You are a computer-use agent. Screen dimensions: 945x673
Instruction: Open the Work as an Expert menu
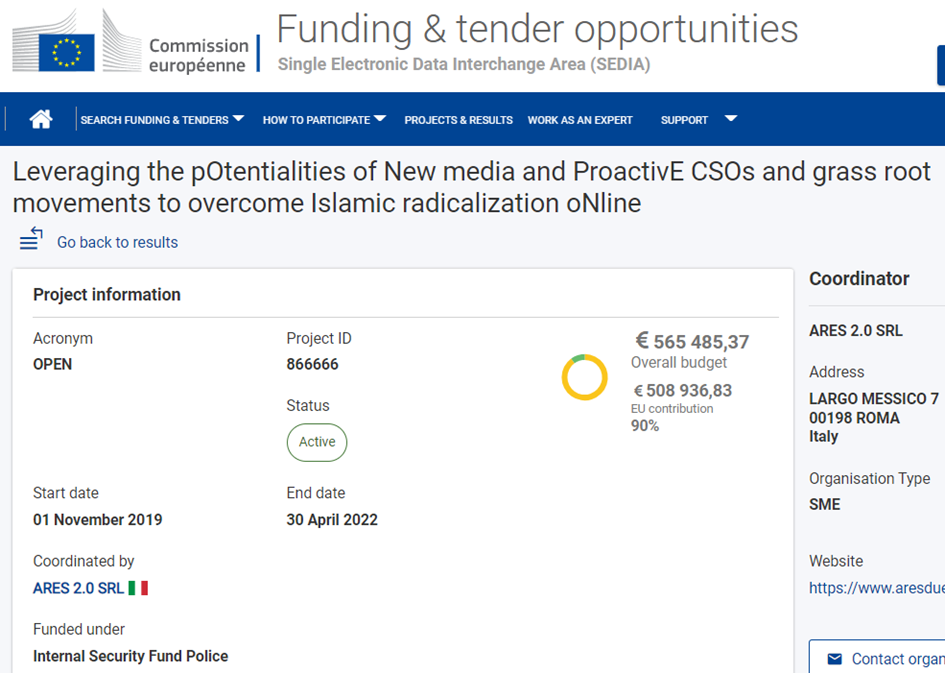coord(580,120)
